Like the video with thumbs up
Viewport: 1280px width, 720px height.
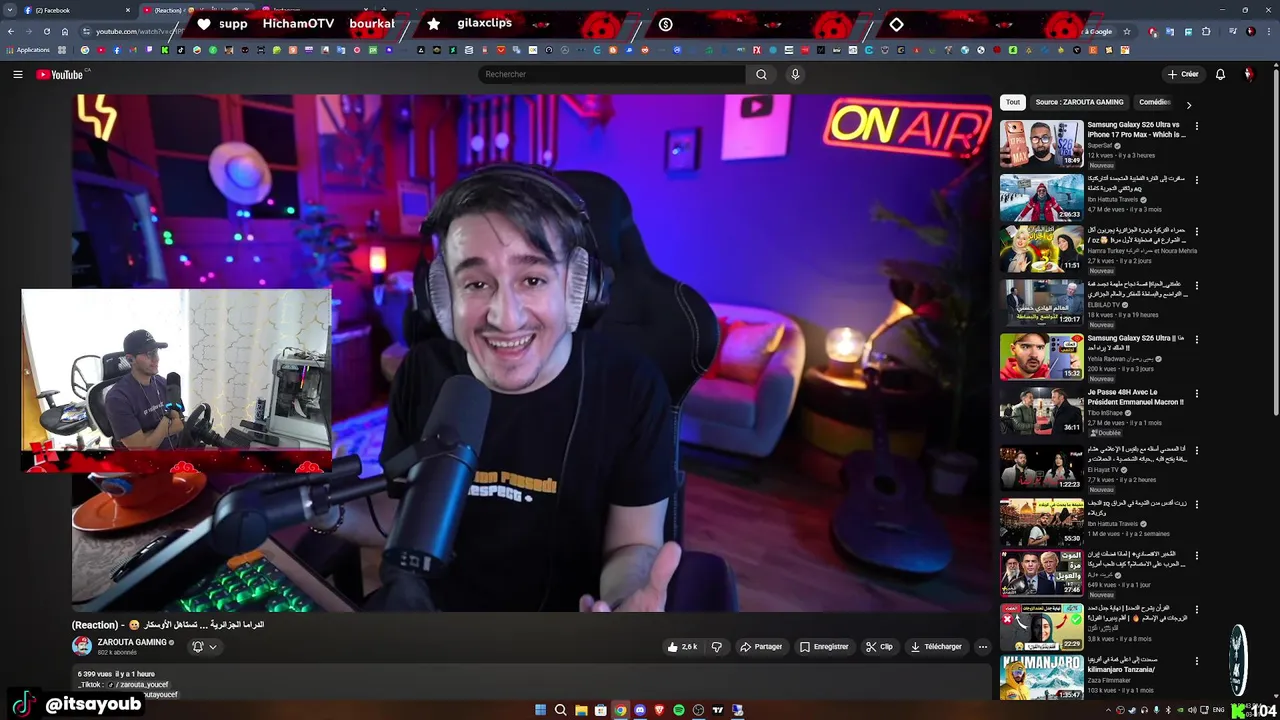click(x=682, y=647)
